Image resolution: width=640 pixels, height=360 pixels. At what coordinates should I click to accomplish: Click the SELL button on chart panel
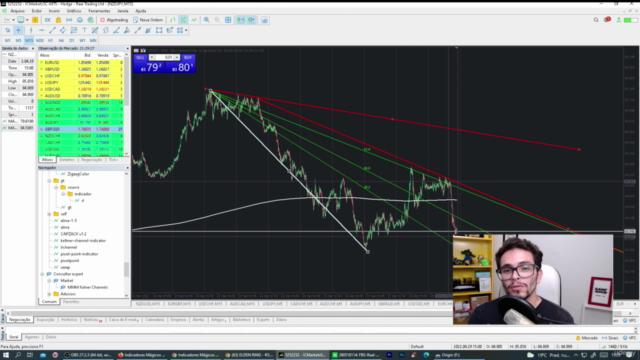click(x=140, y=58)
